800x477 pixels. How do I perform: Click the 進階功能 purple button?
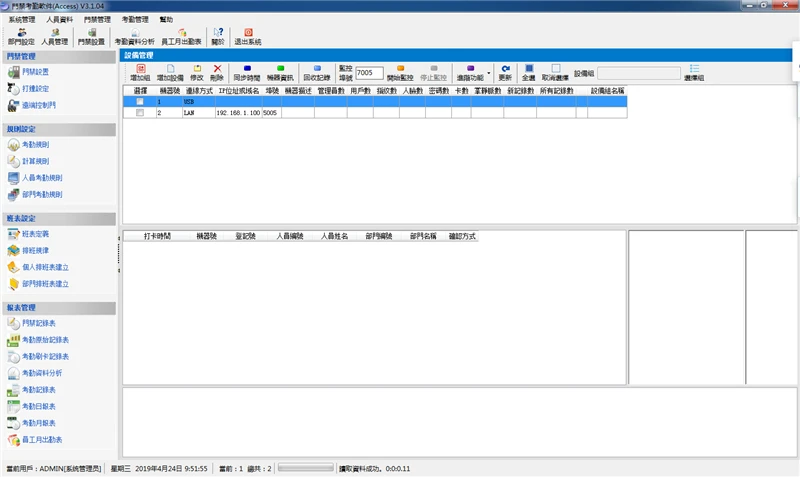[470, 73]
